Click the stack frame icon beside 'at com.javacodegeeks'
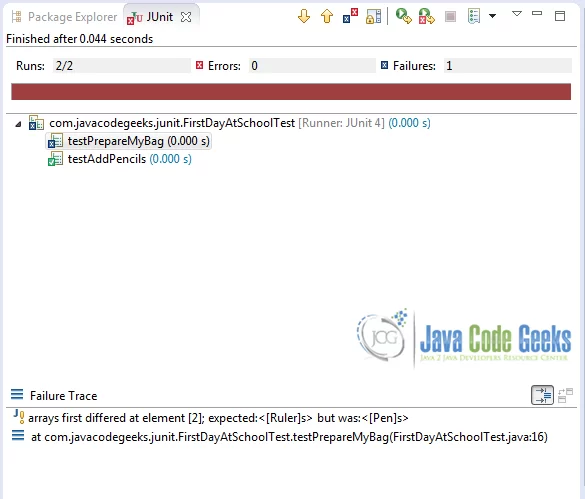 coord(18,436)
